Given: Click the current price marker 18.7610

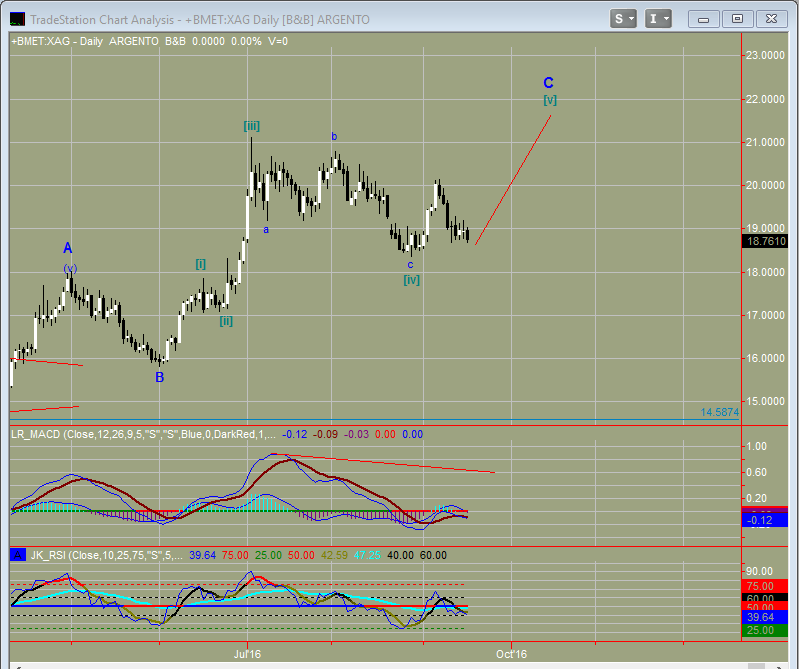Looking at the screenshot, I should 766,241.
